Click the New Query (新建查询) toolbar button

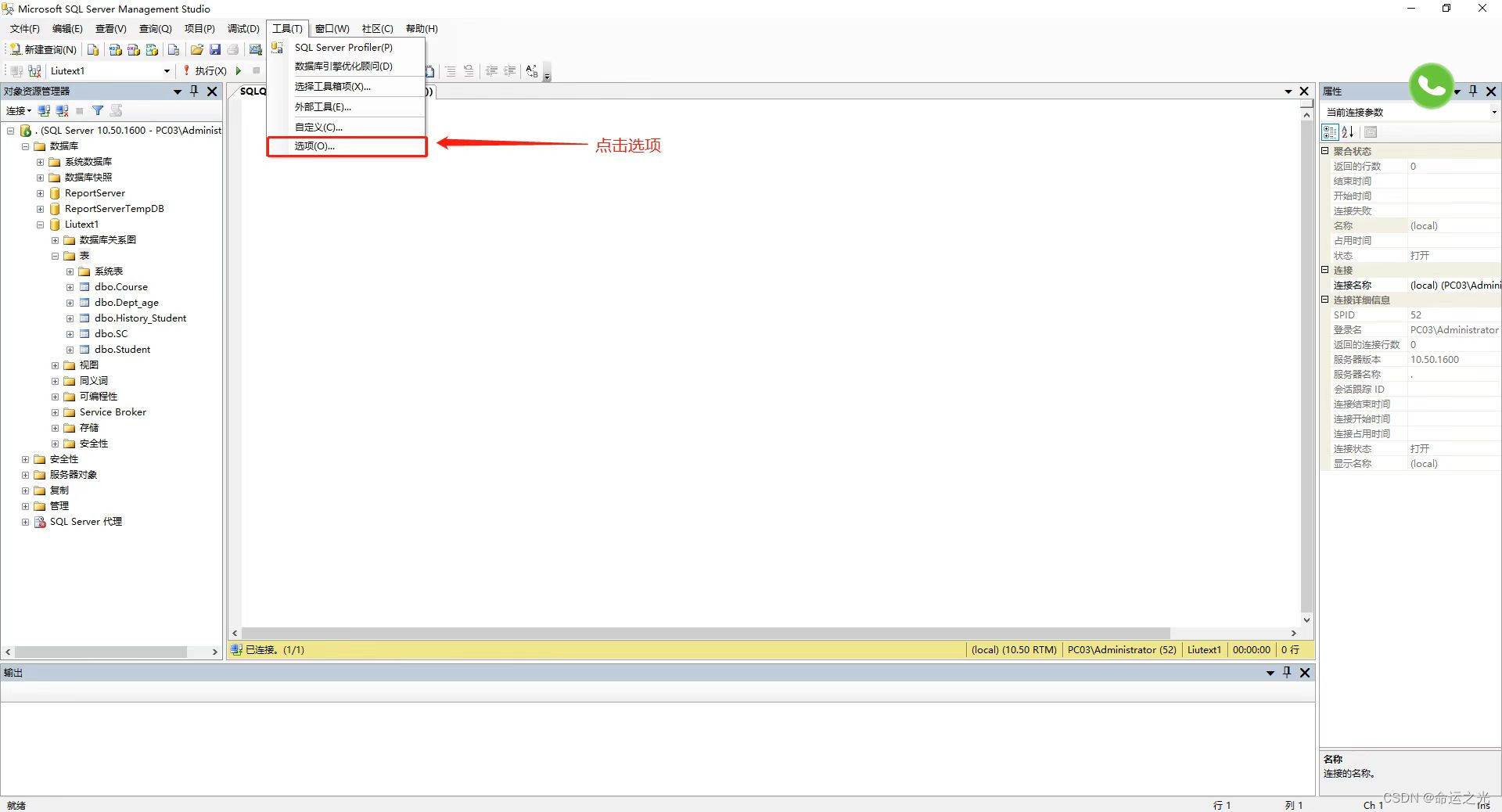(x=44, y=49)
